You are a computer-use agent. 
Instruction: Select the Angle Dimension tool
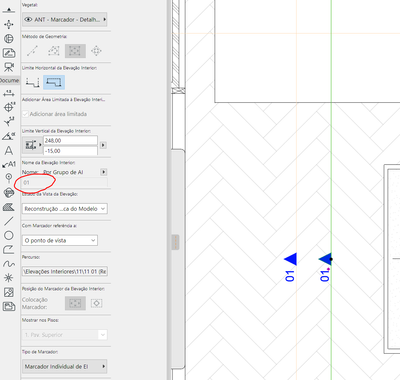click(9, 136)
